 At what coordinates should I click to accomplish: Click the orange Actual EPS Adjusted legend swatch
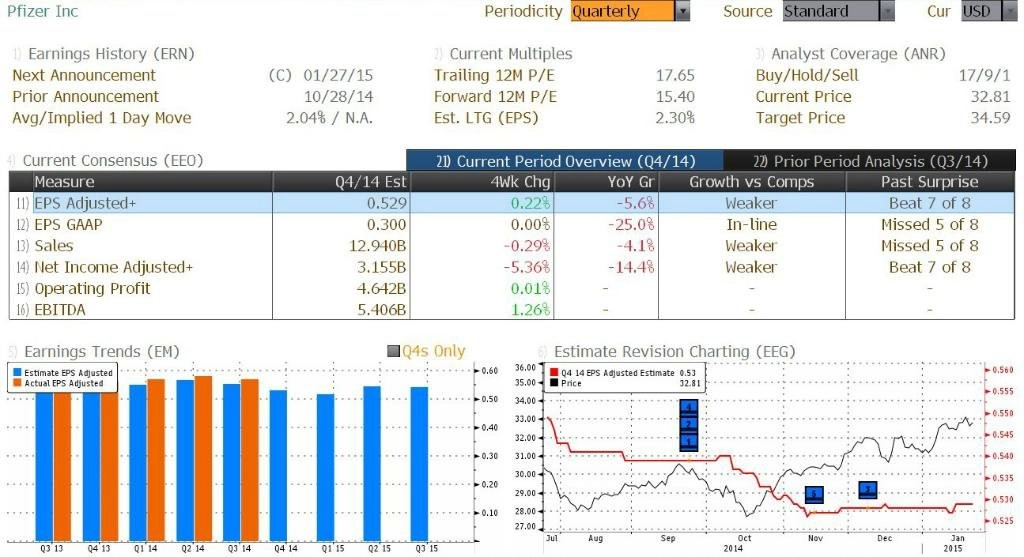pyautogui.click(x=18, y=383)
